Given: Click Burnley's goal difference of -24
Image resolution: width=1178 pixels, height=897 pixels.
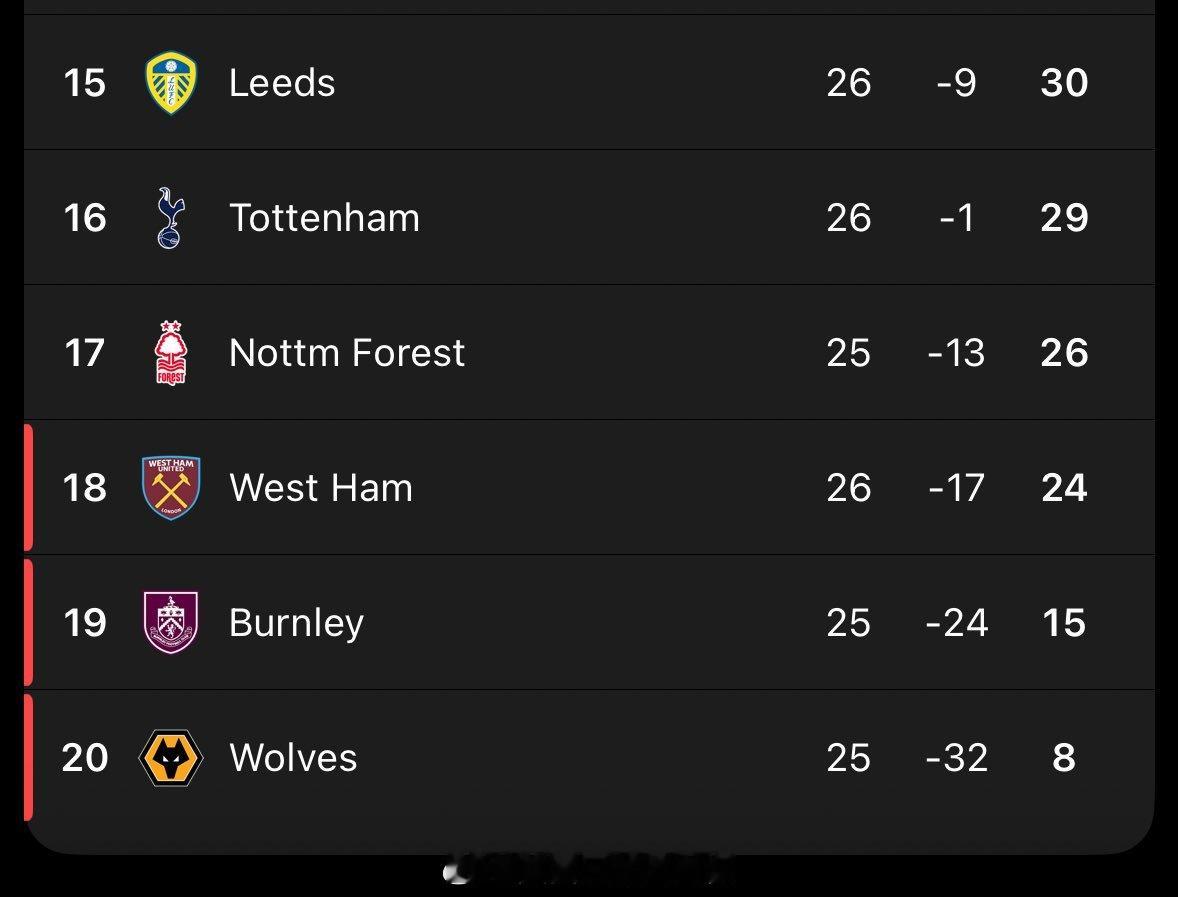Looking at the screenshot, I should [957, 623].
